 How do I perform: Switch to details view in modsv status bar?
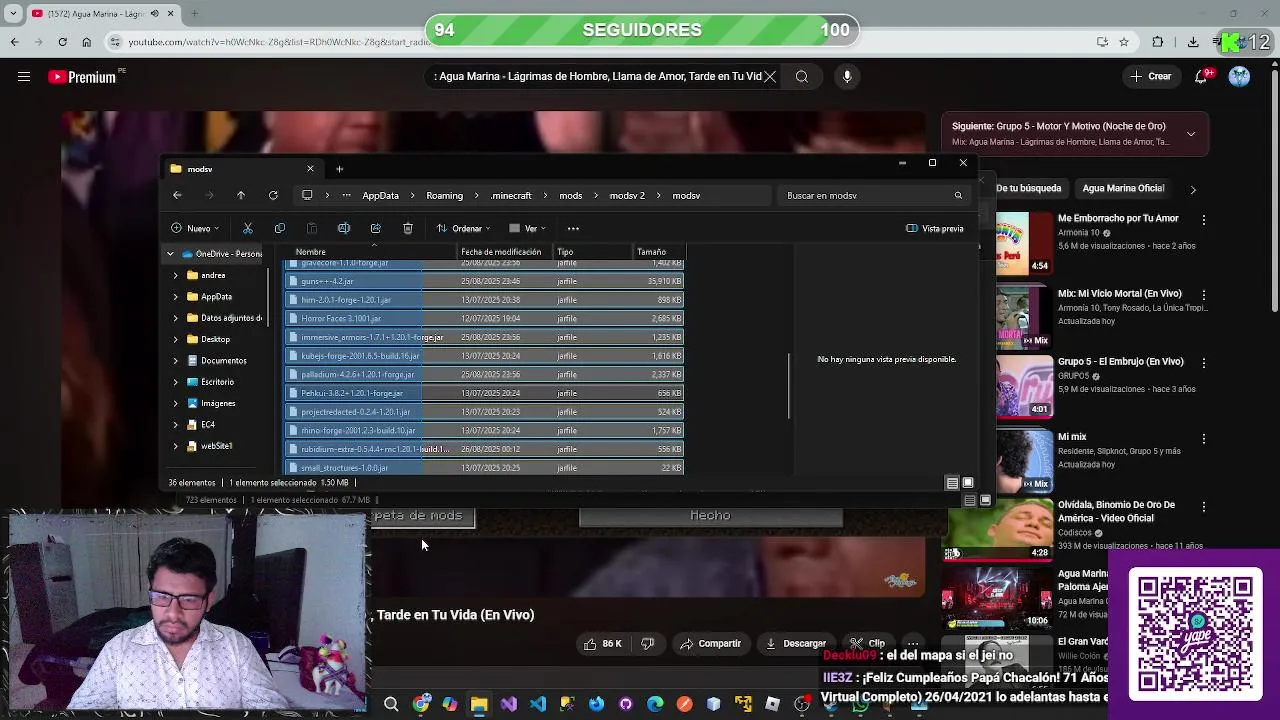(x=952, y=483)
